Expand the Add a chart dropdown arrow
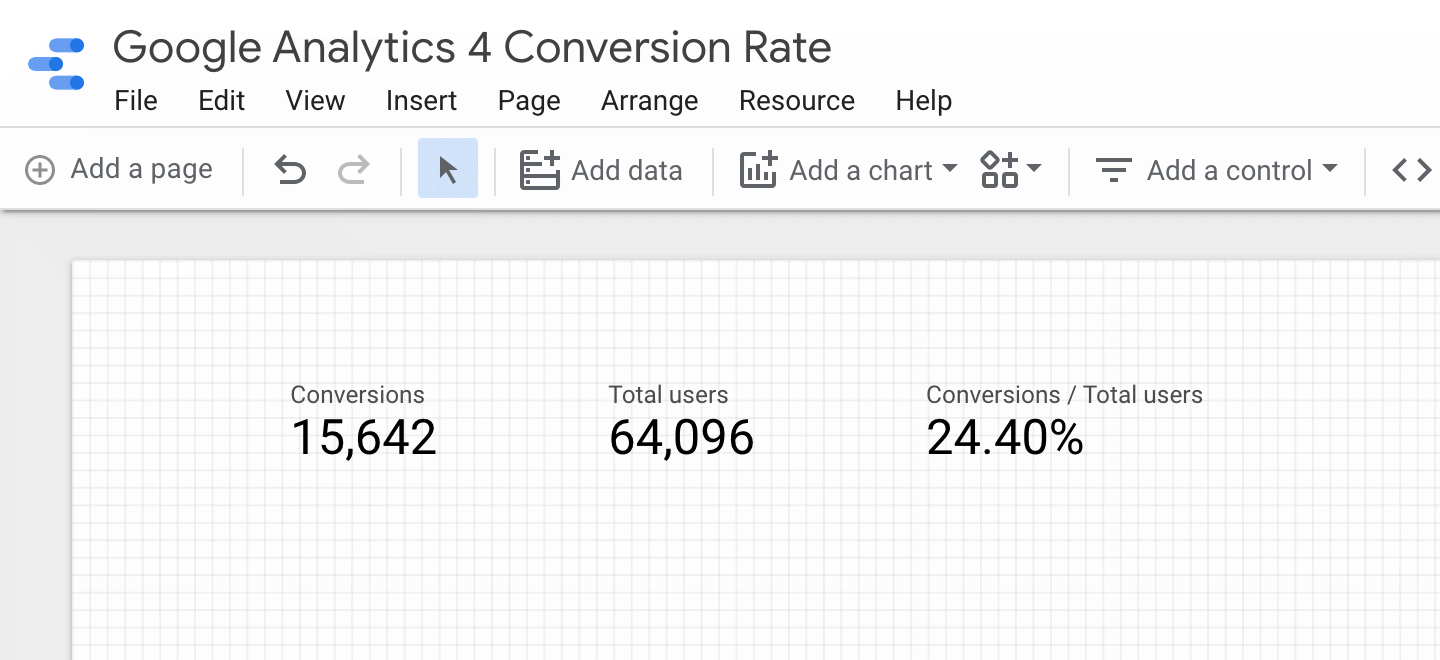Screen dimensions: 1440x660 948,170
